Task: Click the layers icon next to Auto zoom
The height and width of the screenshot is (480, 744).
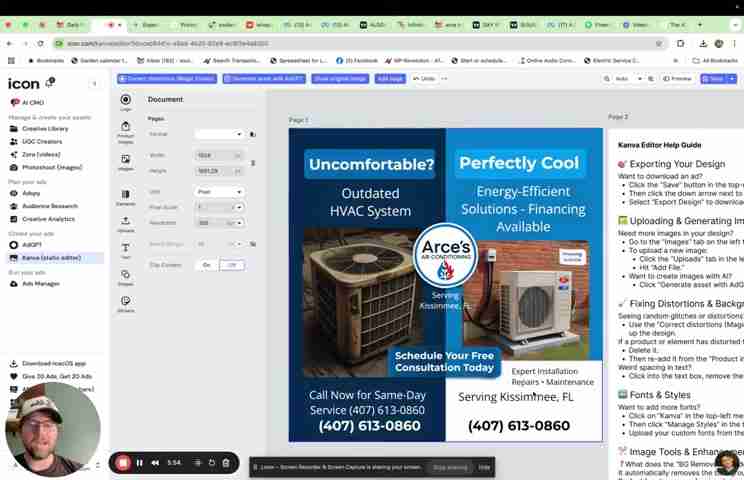Action: pyautogui.click(x=651, y=79)
